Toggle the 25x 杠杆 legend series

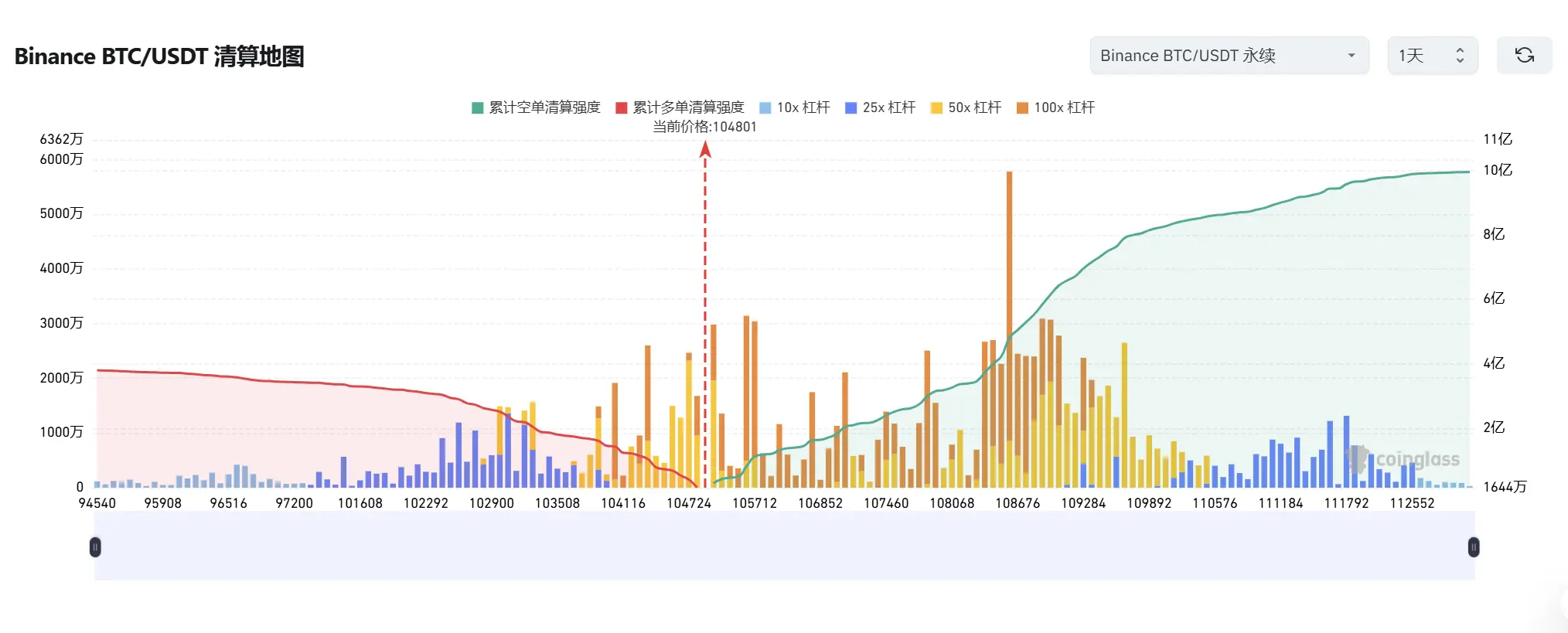pos(881,107)
